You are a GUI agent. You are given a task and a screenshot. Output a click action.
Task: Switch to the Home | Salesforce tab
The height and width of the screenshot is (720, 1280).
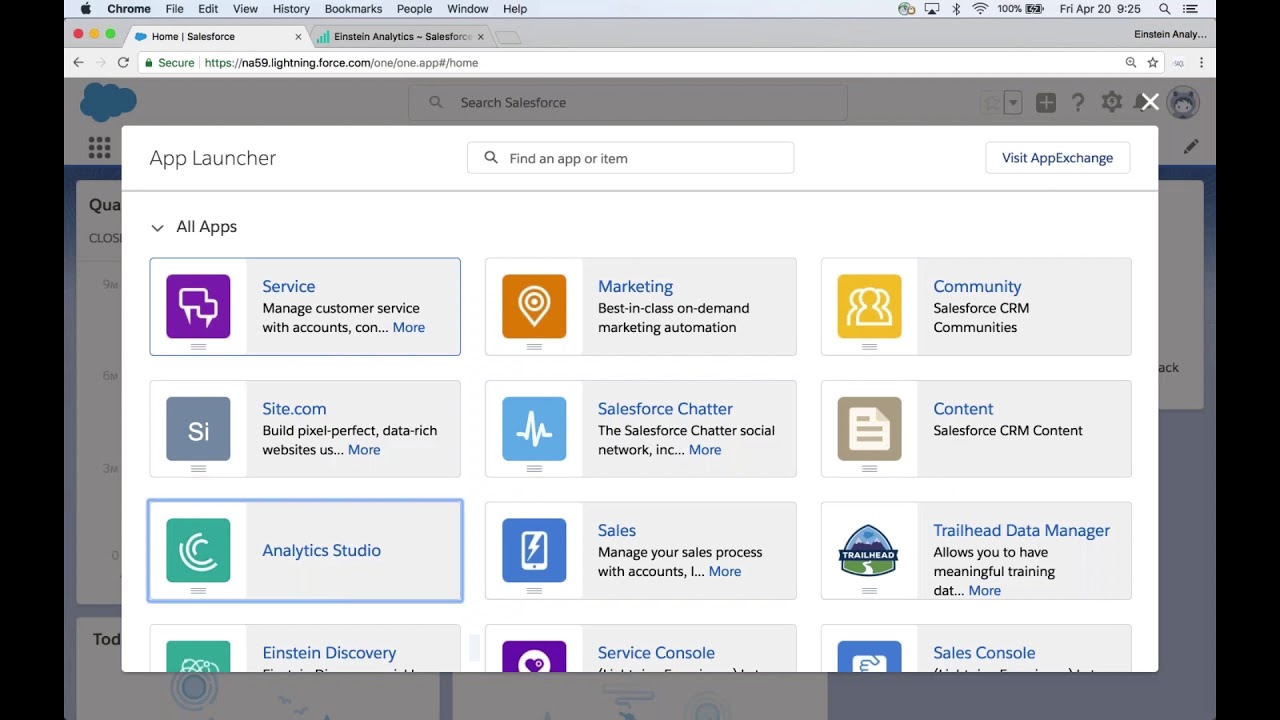(x=217, y=36)
